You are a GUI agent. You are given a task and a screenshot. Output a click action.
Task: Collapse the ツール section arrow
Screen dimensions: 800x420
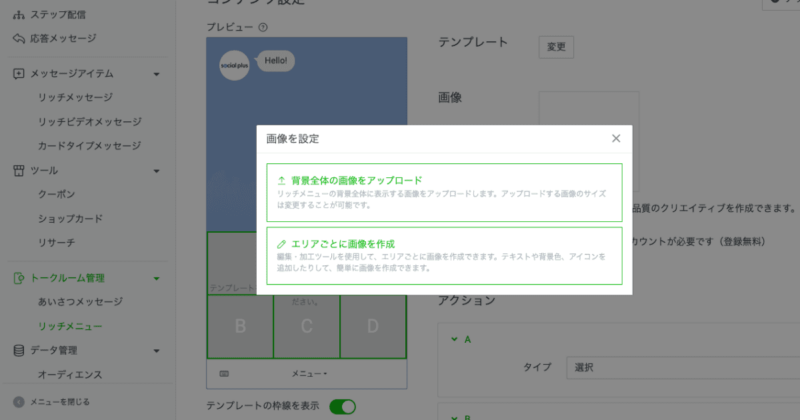click(x=157, y=171)
